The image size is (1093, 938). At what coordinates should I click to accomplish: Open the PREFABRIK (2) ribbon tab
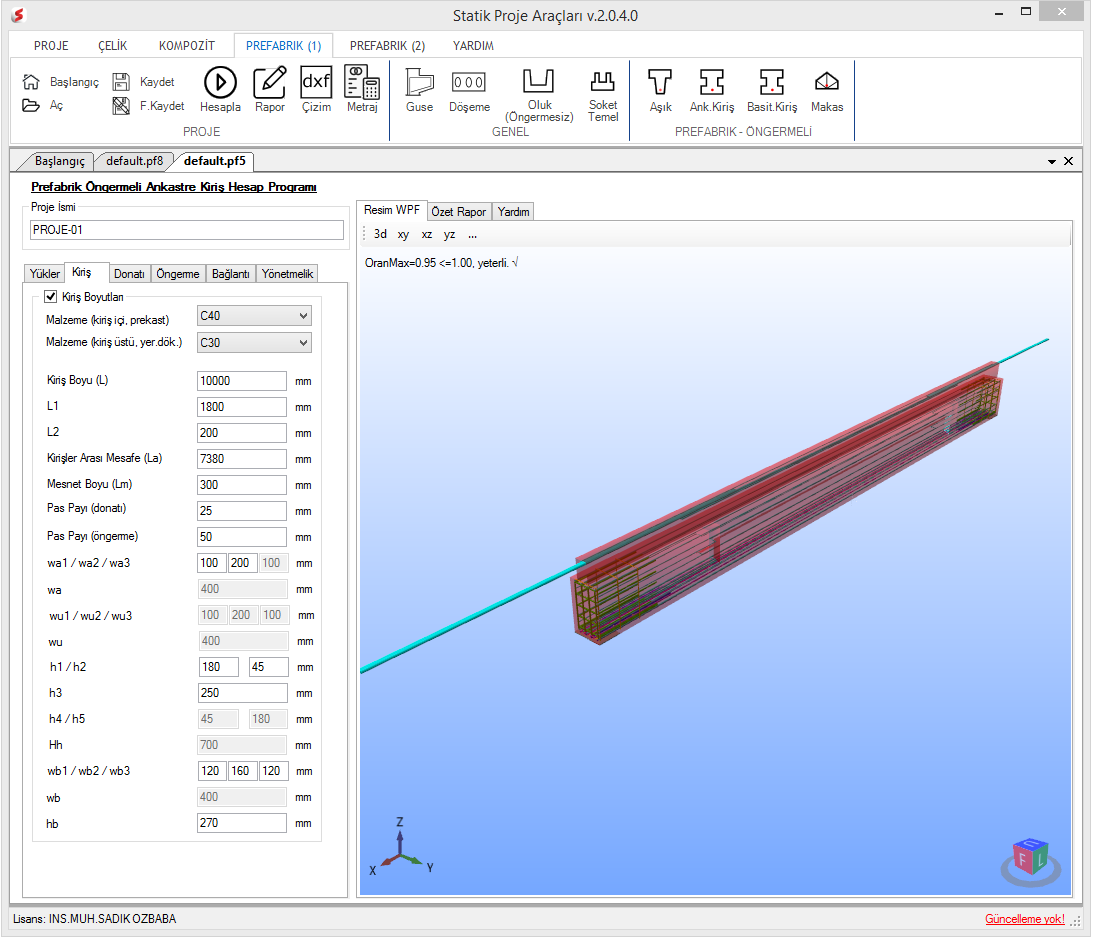click(388, 46)
